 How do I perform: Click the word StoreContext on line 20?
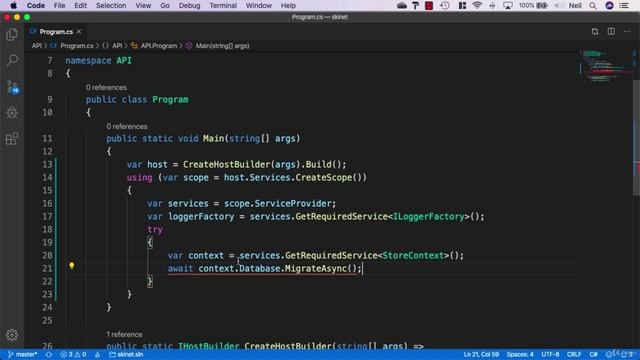click(413, 256)
